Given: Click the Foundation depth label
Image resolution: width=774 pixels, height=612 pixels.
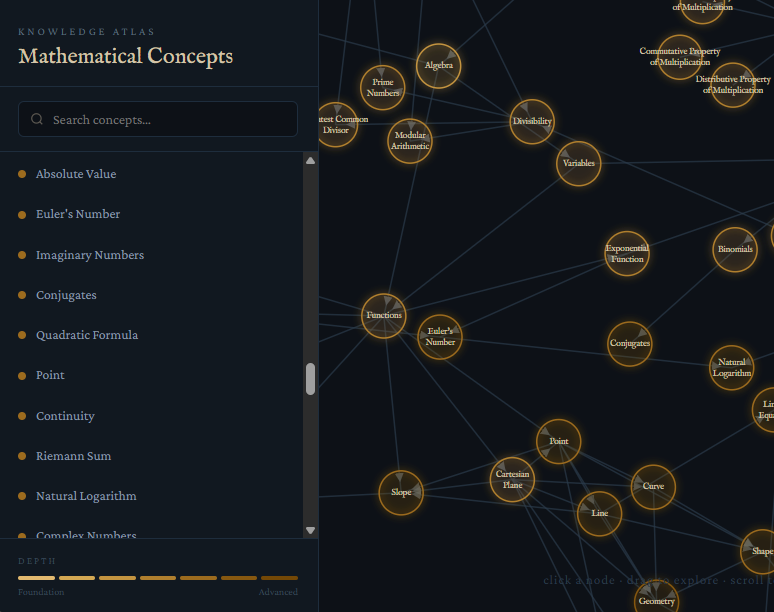Looking at the screenshot, I should pyautogui.click(x=41, y=592).
